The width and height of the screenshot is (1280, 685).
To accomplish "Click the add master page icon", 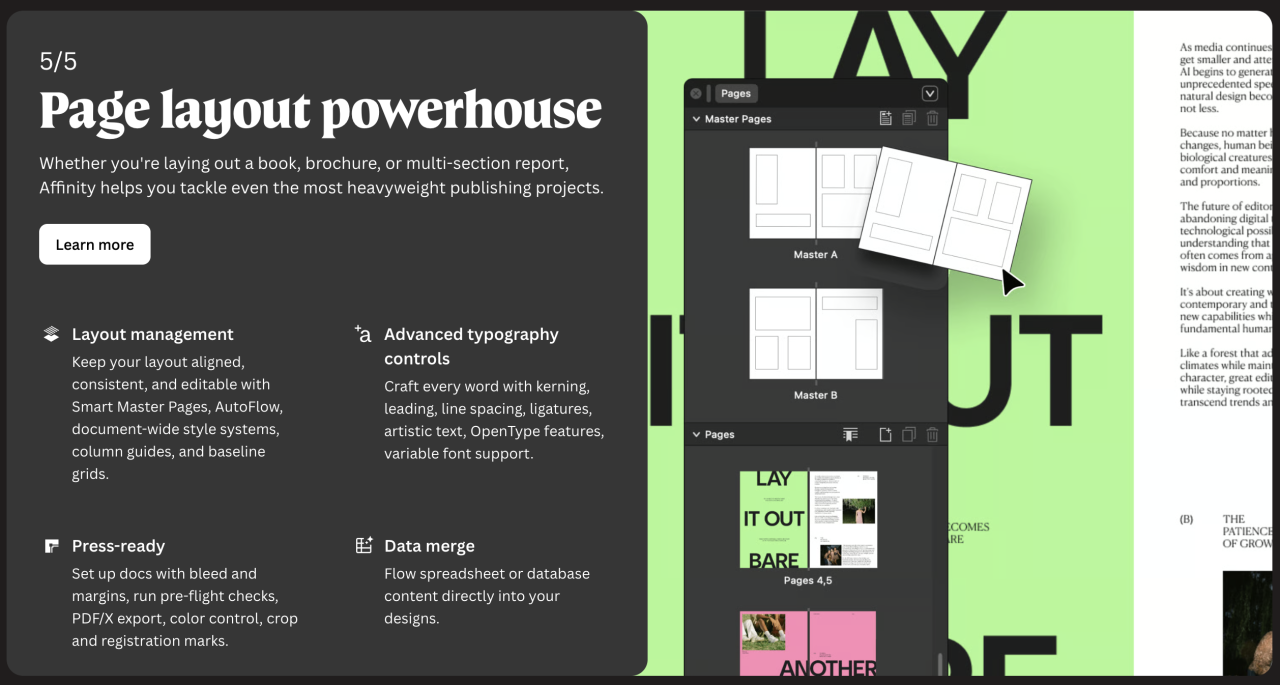I will coord(885,119).
